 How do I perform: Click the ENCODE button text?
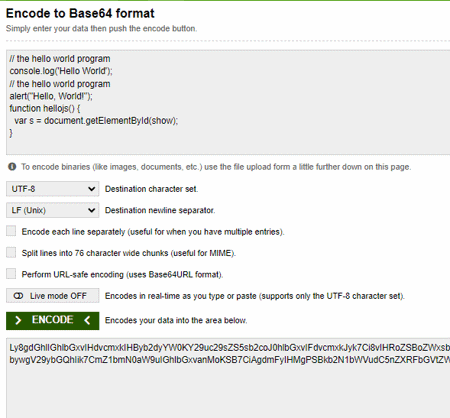[53, 320]
